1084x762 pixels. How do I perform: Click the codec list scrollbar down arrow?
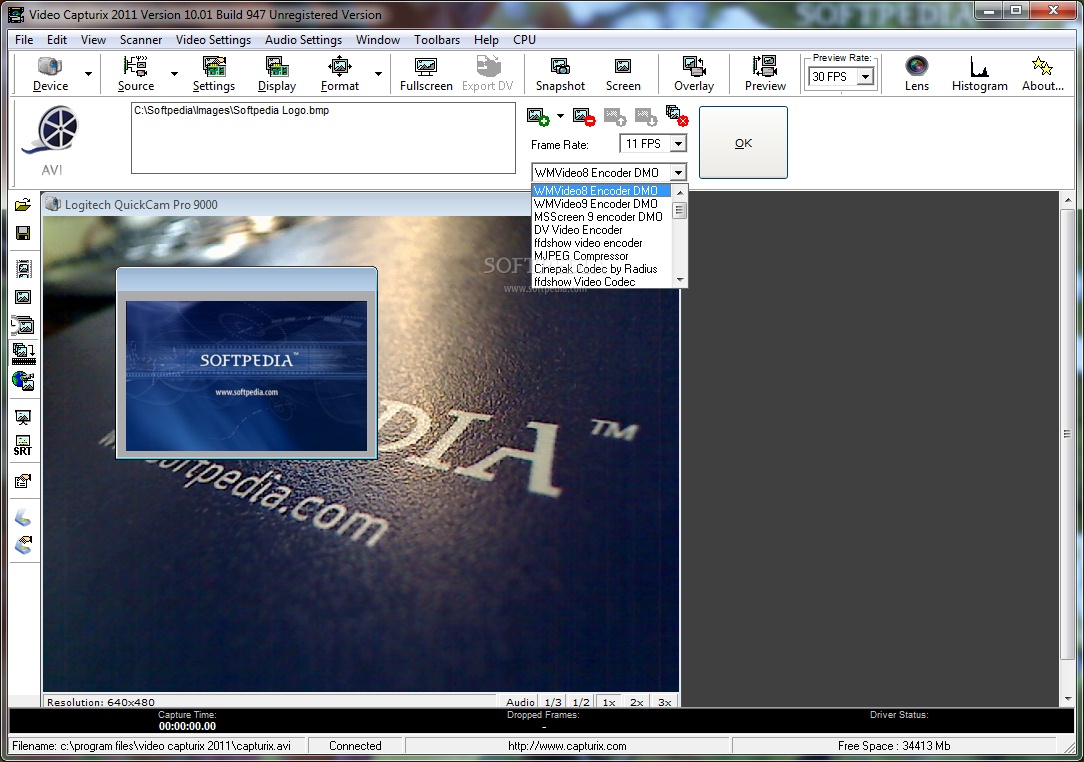680,280
